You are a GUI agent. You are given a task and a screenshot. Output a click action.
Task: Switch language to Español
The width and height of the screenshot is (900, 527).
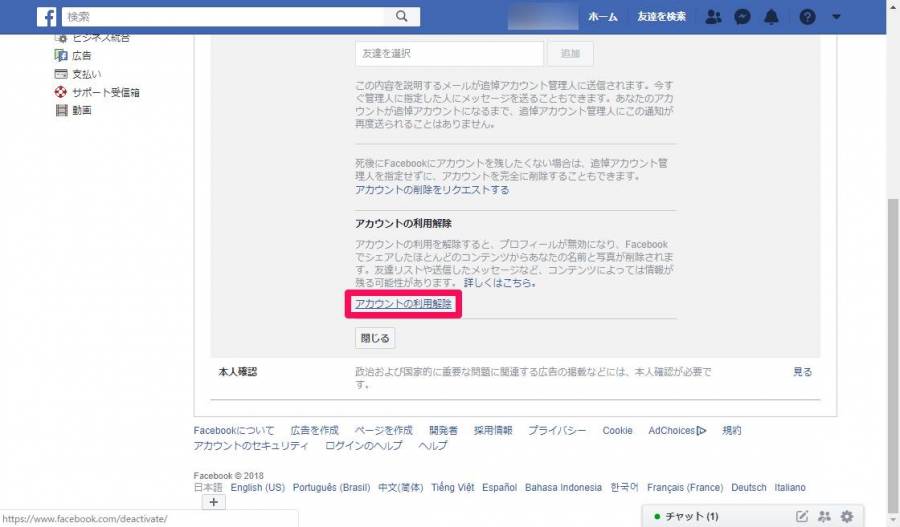tap(499, 487)
